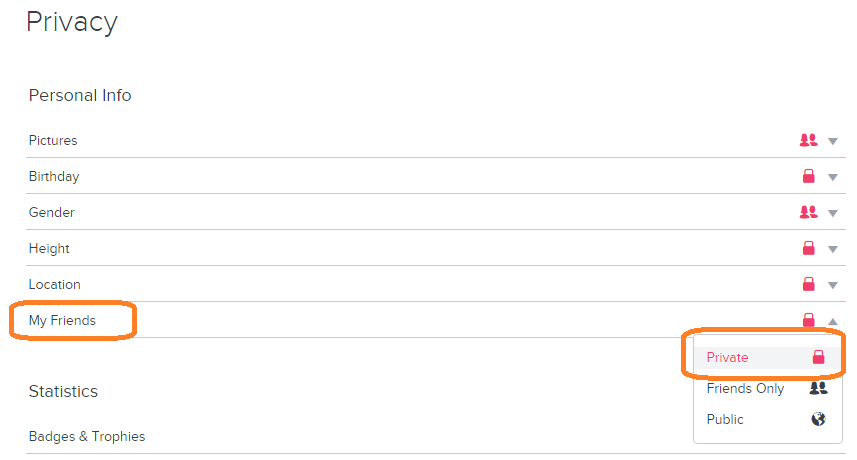The width and height of the screenshot is (857, 460).
Task: Choose Friends Only in the privacy menu
Action: pos(745,389)
